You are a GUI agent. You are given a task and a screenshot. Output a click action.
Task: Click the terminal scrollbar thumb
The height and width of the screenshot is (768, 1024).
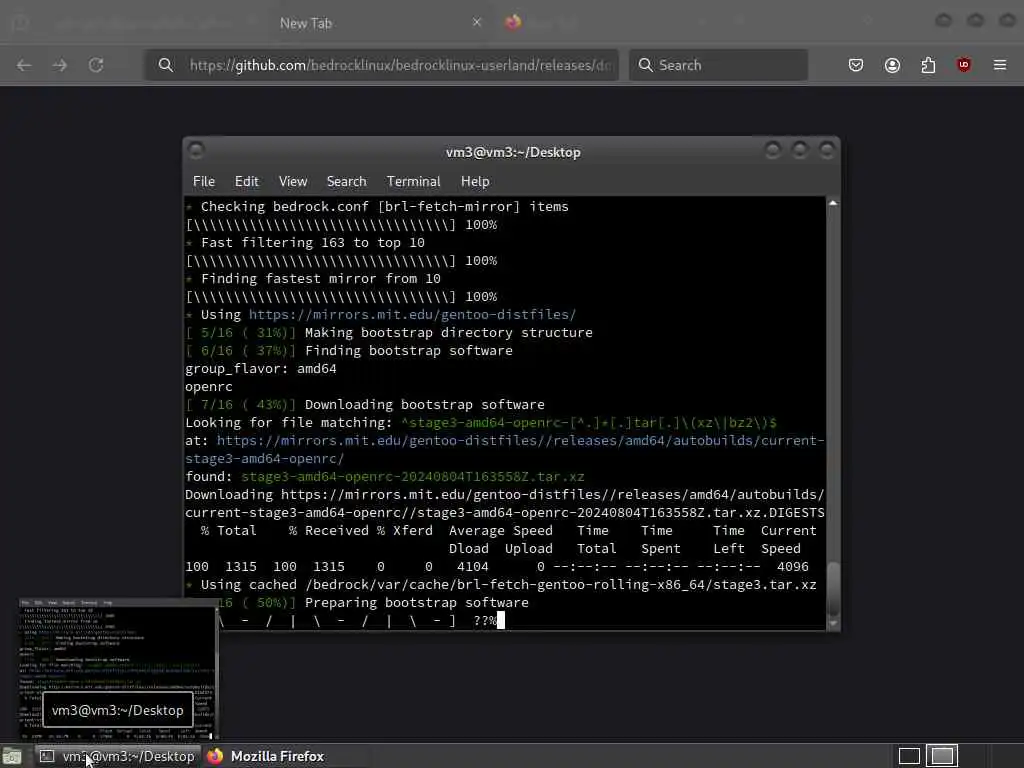click(833, 589)
